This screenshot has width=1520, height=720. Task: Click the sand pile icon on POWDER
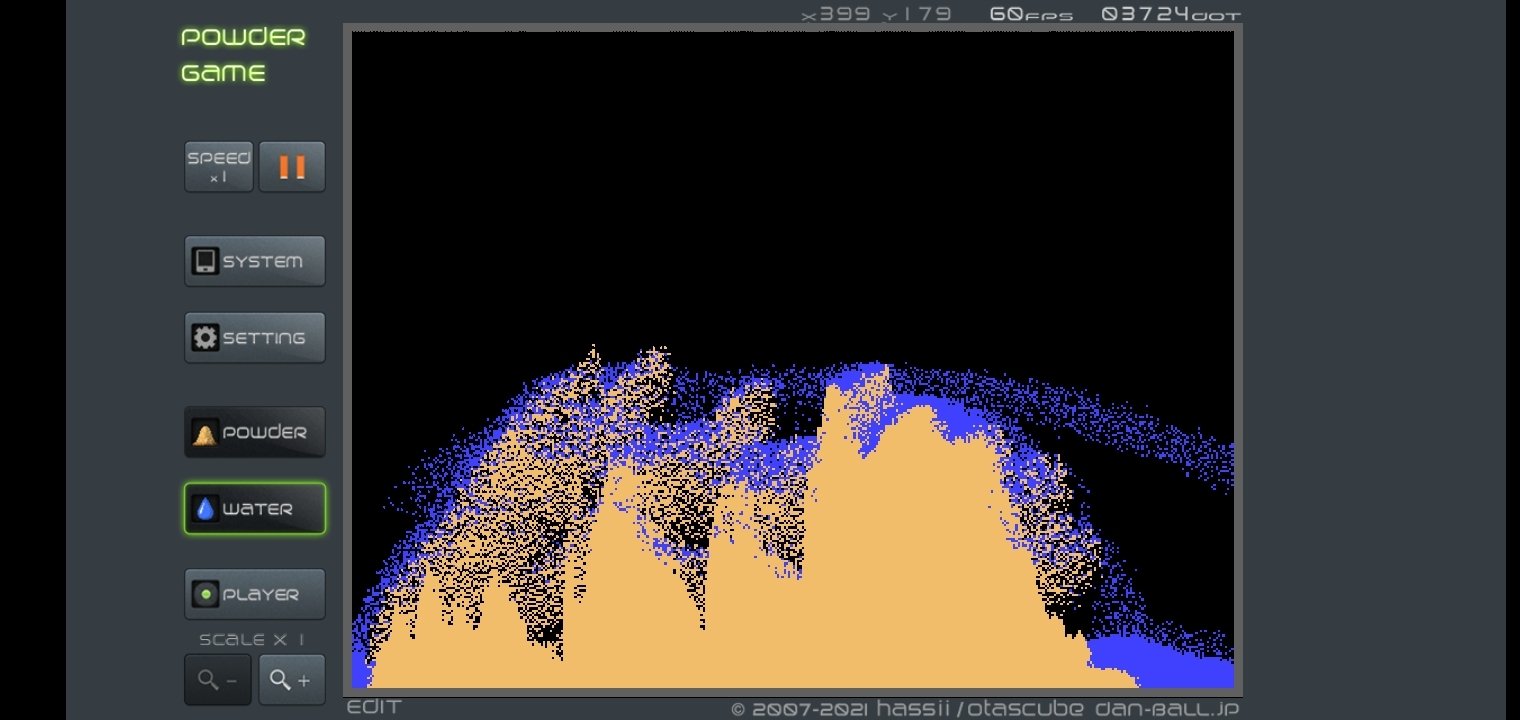(205, 433)
